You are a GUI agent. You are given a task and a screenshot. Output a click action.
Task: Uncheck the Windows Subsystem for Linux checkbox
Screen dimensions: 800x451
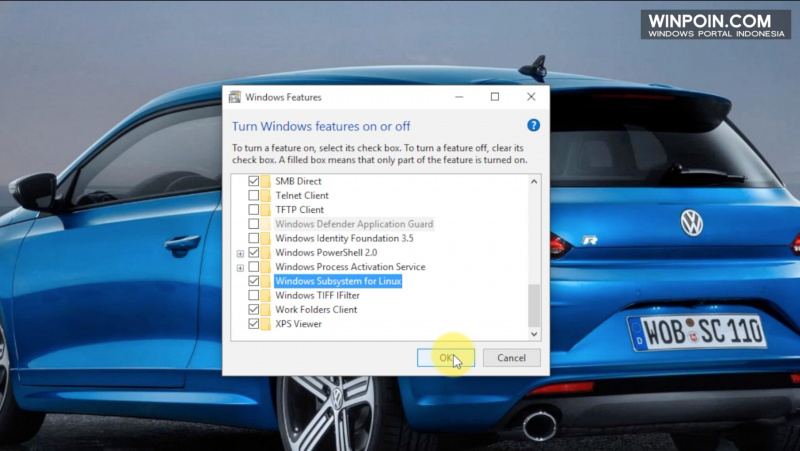(254, 281)
